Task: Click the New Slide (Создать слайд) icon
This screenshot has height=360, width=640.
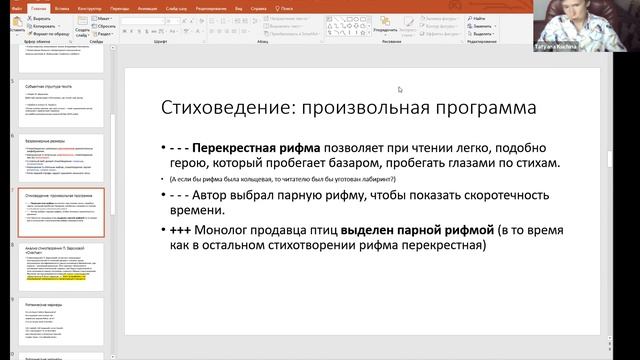Action: (82, 21)
